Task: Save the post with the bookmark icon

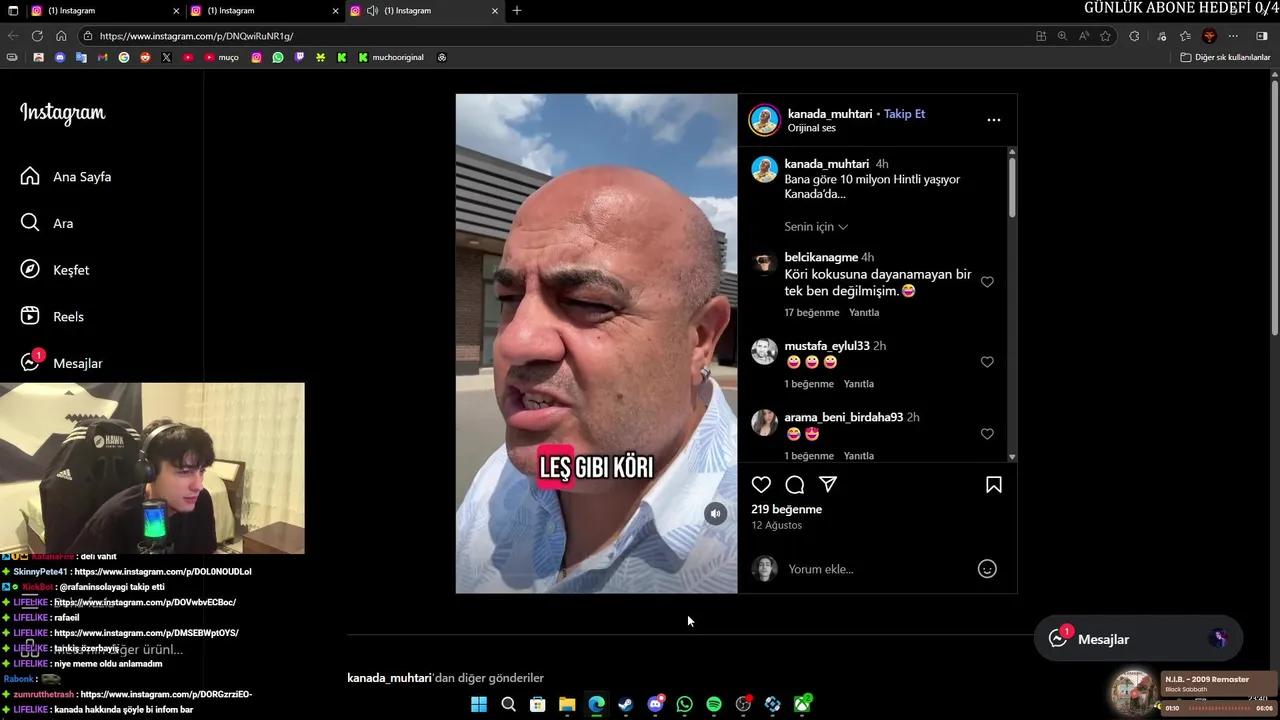Action: (x=994, y=484)
